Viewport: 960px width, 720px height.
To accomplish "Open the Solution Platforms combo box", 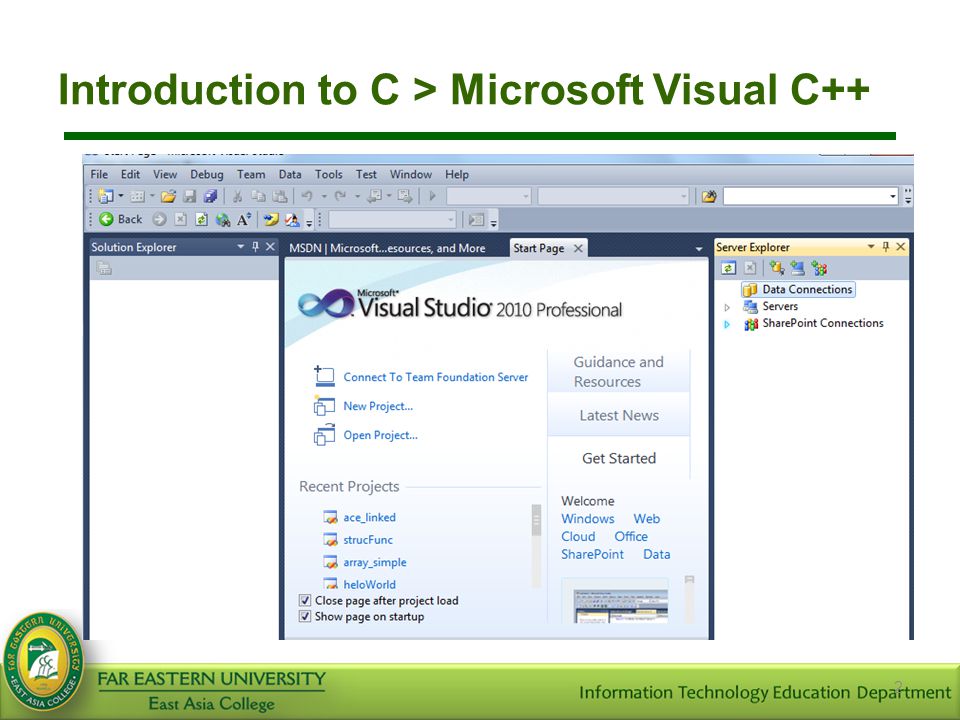I will (x=613, y=197).
